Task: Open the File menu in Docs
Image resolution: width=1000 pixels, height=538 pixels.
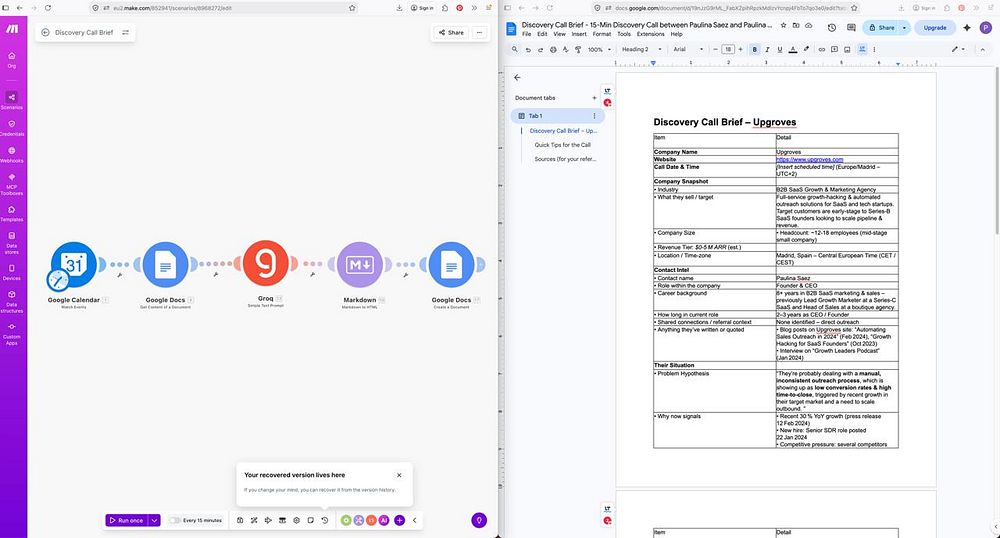Action: point(527,34)
